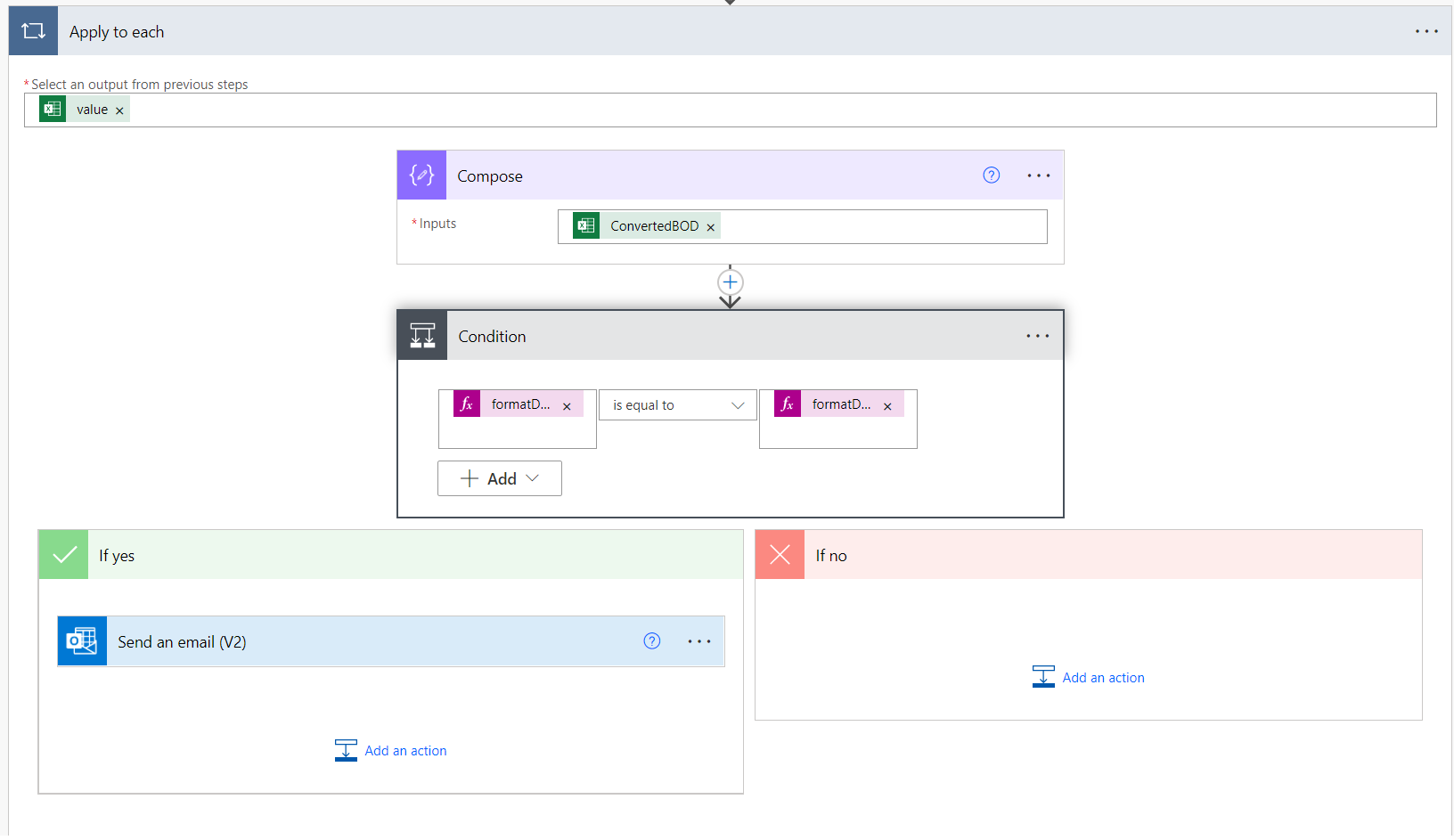
Task: Remove the value token from output field
Action: tap(119, 110)
